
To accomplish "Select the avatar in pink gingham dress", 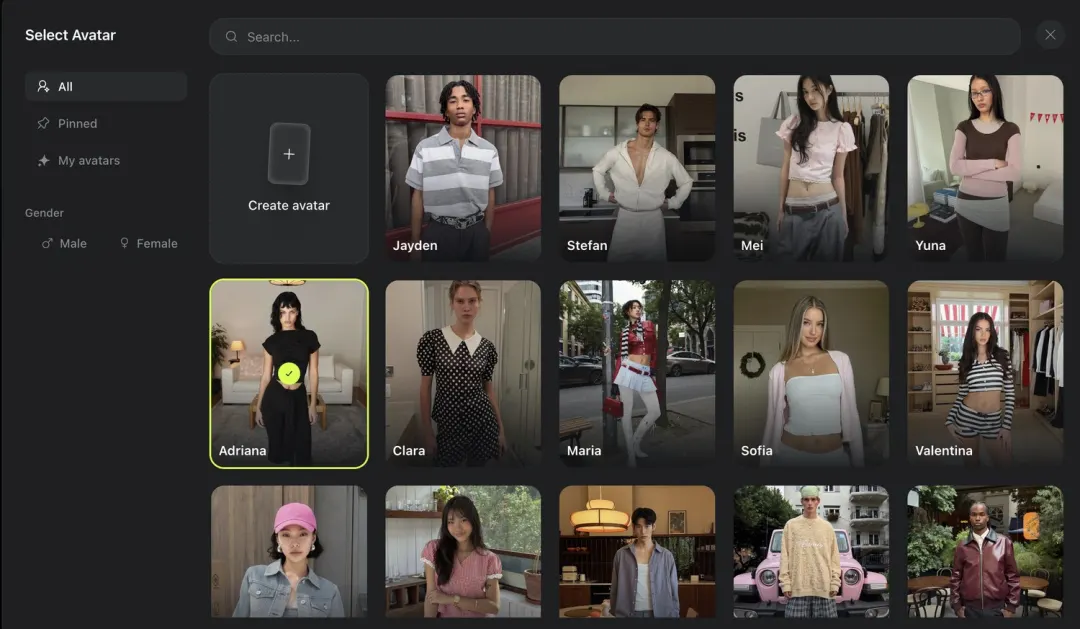I will tap(463, 551).
